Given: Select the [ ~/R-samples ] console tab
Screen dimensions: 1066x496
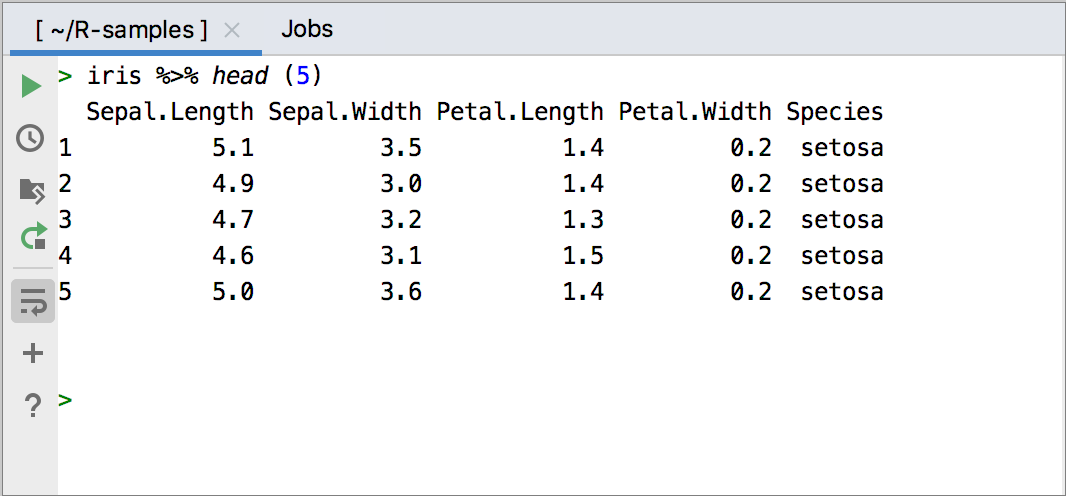Looking at the screenshot, I should coord(121,30).
